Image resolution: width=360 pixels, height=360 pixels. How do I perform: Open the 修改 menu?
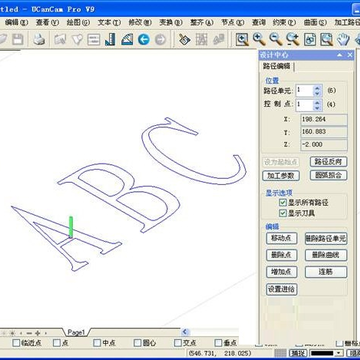point(140,23)
